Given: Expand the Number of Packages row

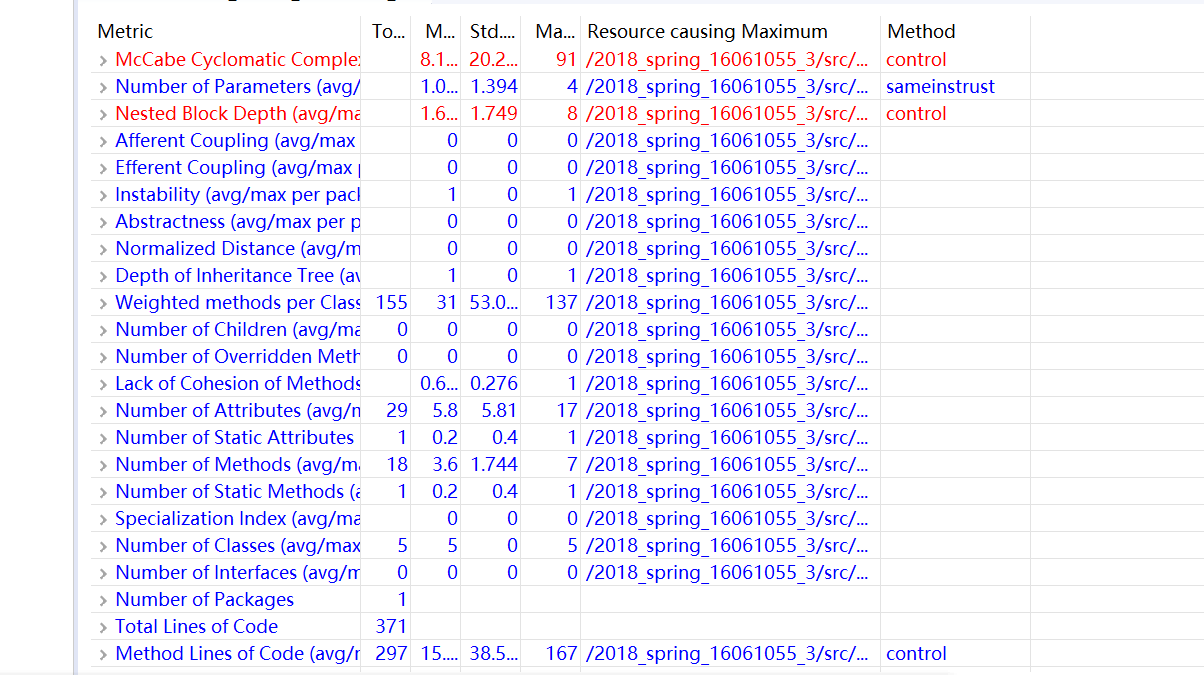Looking at the screenshot, I should coord(103,600).
